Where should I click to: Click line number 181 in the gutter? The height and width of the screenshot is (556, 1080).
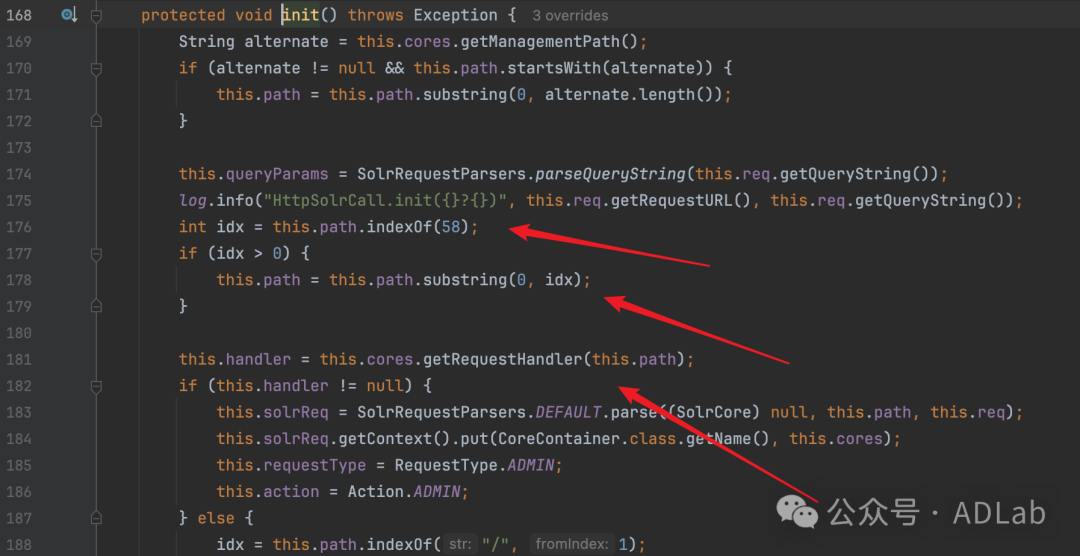tap(19, 359)
